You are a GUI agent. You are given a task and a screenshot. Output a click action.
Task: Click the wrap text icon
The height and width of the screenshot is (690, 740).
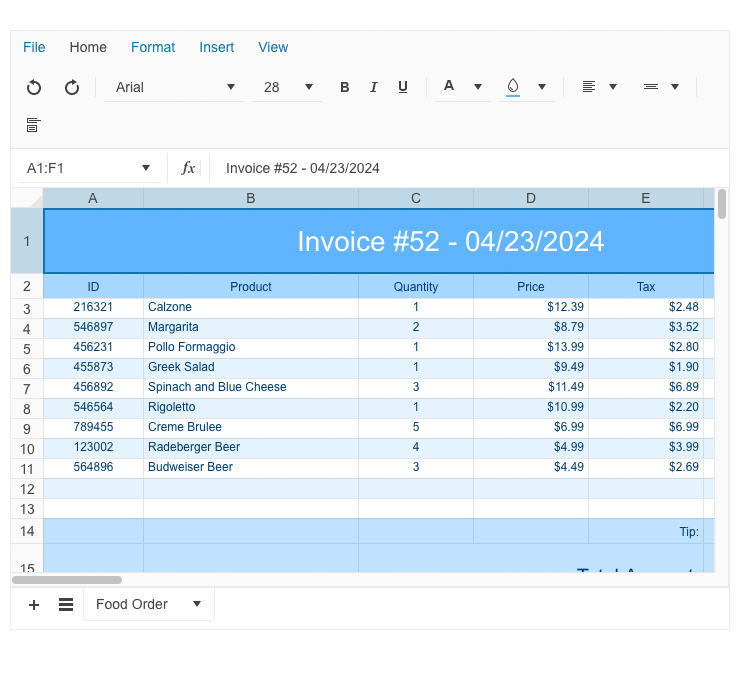(34, 125)
